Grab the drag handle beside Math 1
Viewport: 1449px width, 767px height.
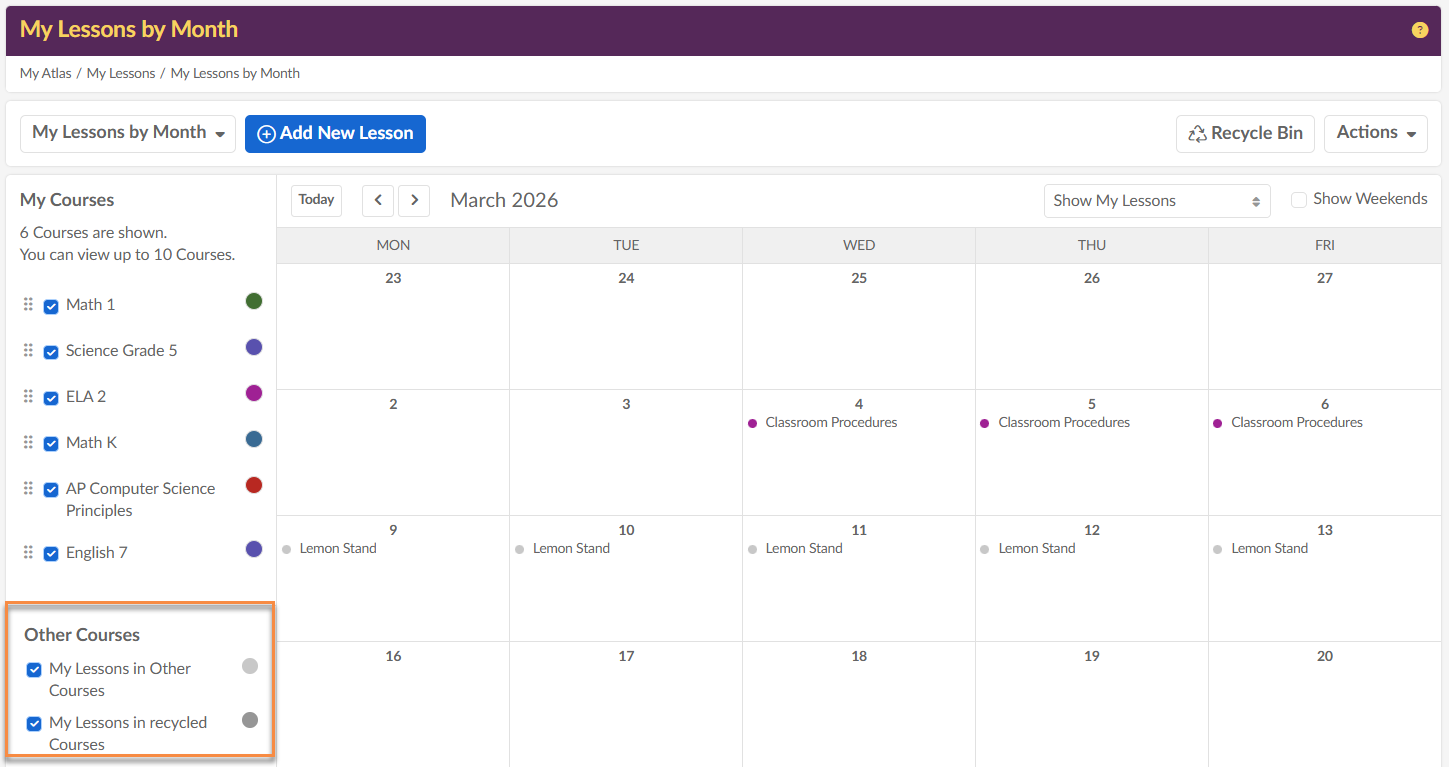pos(28,305)
